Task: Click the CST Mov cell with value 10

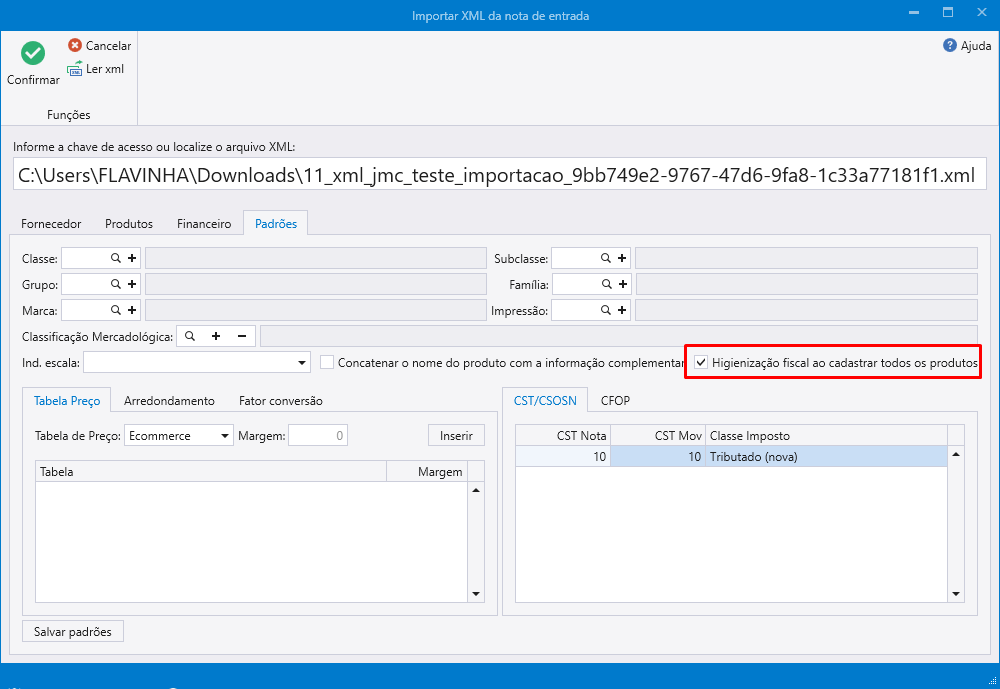Action: (x=658, y=457)
